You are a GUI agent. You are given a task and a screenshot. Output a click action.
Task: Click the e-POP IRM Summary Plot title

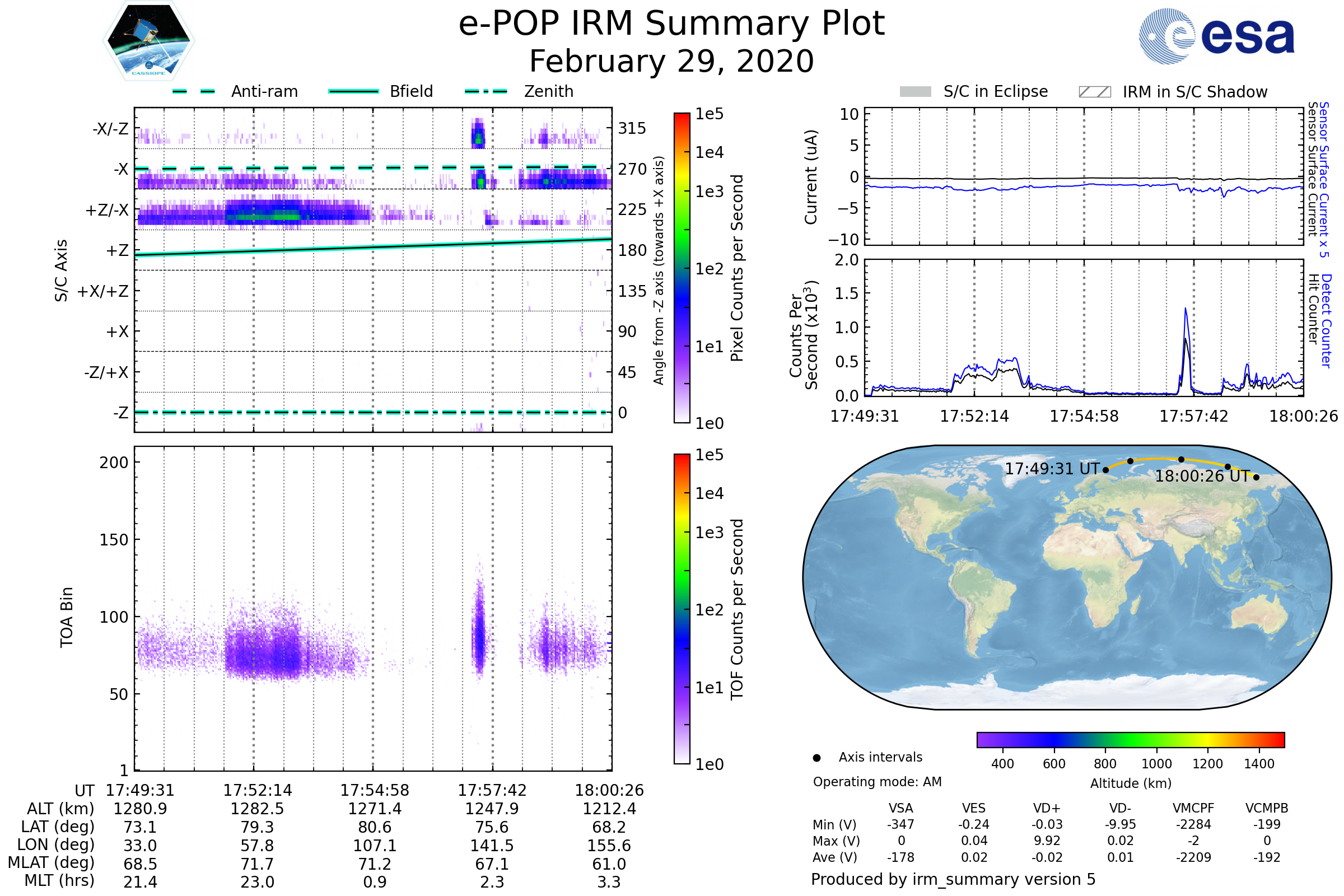pyautogui.click(x=671, y=24)
